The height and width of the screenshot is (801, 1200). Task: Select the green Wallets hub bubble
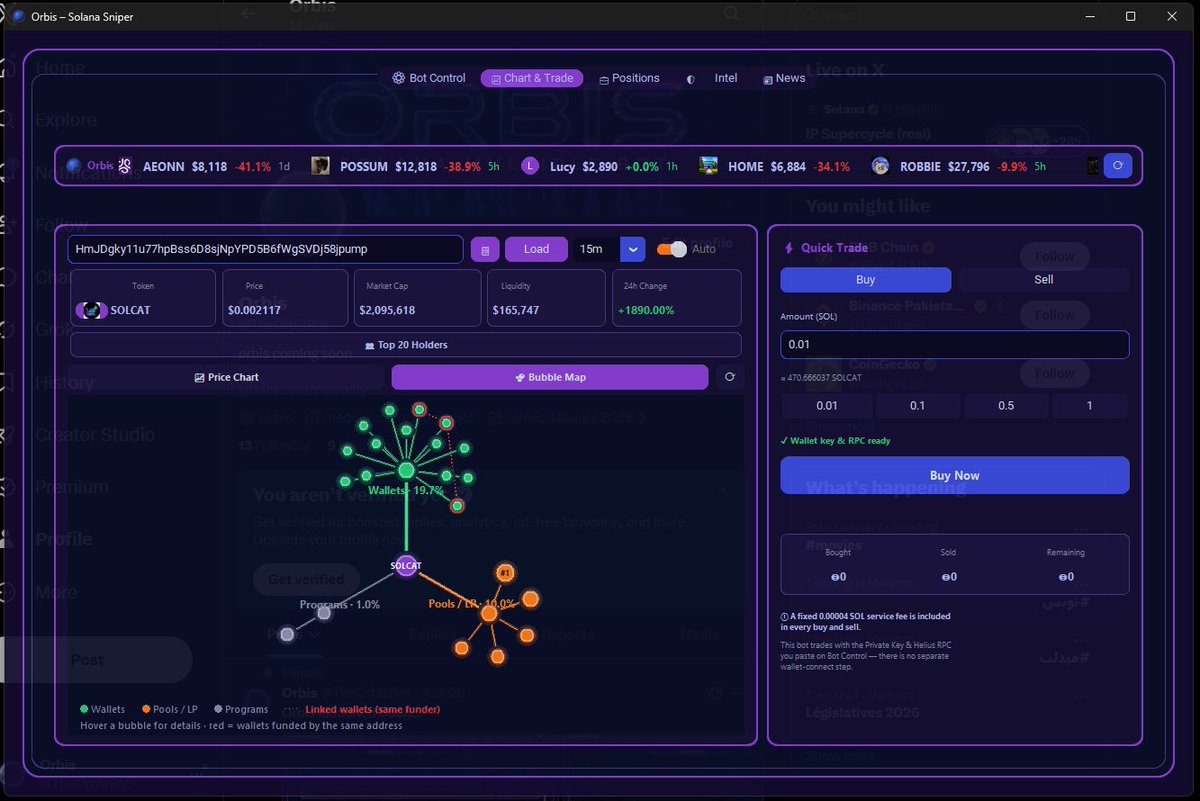click(x=406, y=470)
